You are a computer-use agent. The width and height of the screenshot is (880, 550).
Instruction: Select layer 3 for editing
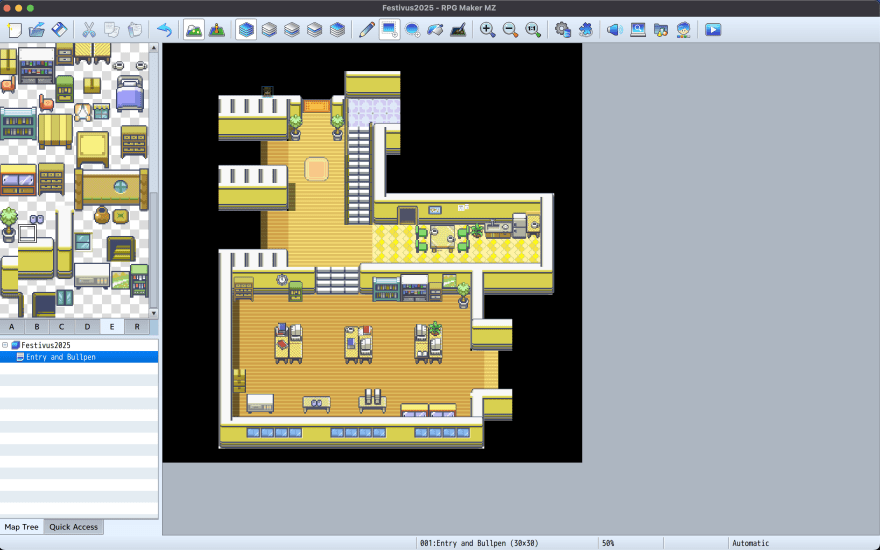click(315, 30)
